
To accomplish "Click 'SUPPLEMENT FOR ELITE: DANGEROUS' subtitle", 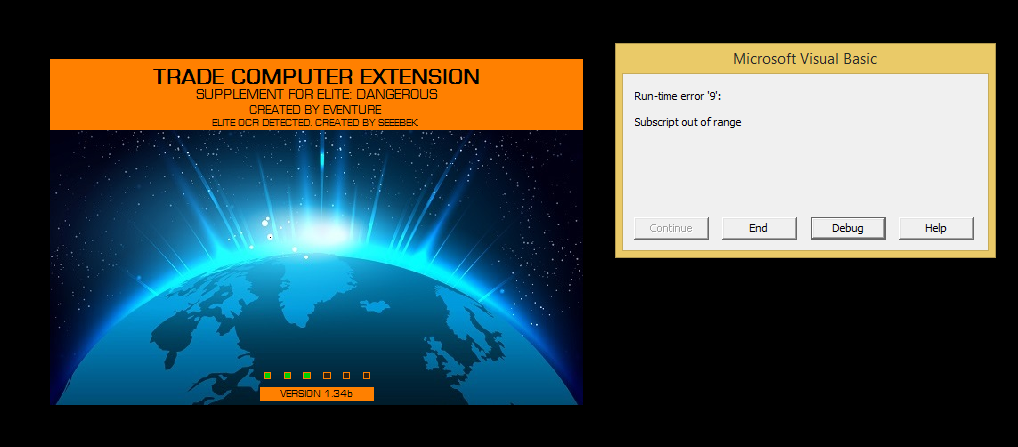I will tap(316, 95).
